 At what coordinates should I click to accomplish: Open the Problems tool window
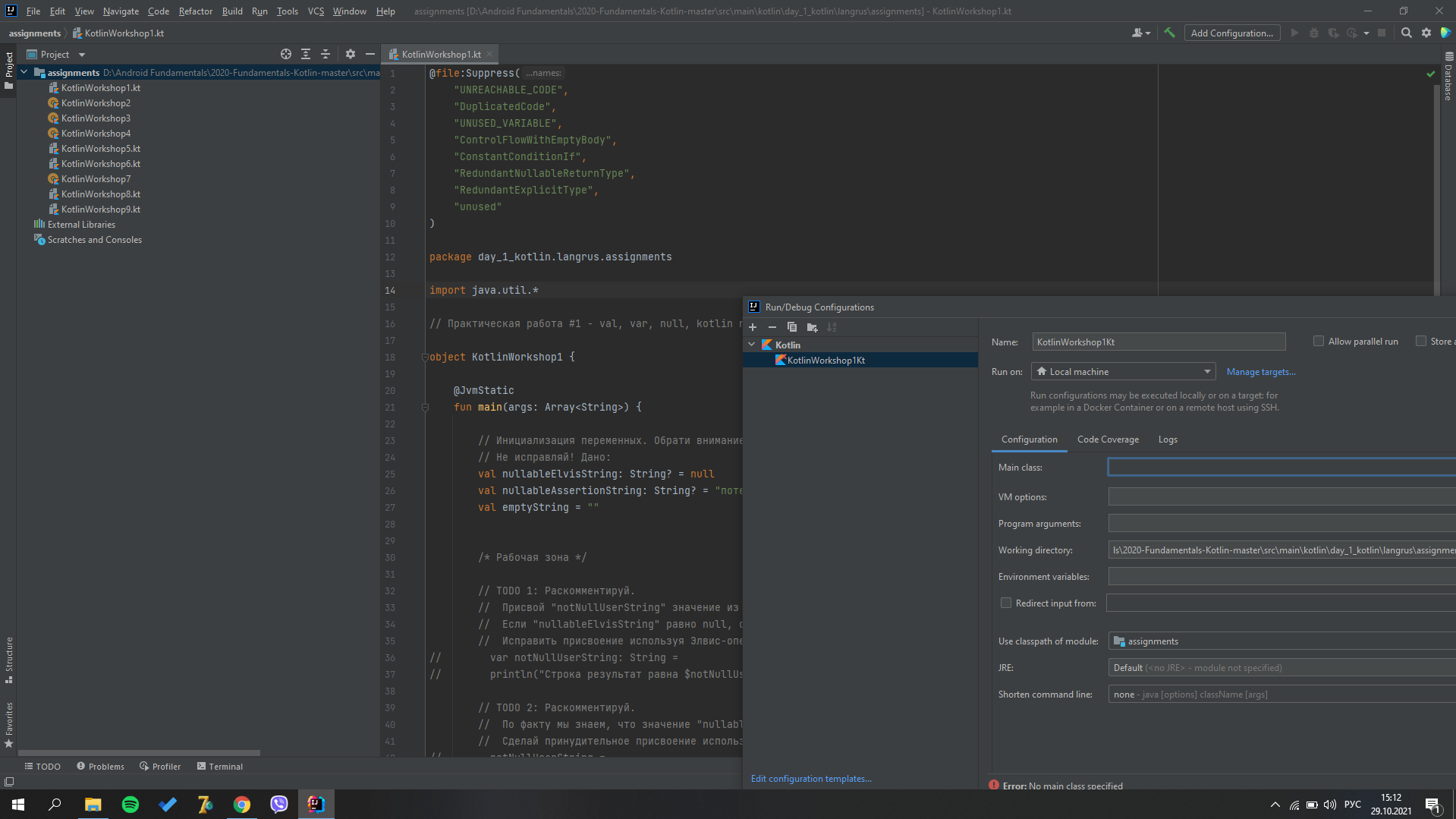coord(100,767)
